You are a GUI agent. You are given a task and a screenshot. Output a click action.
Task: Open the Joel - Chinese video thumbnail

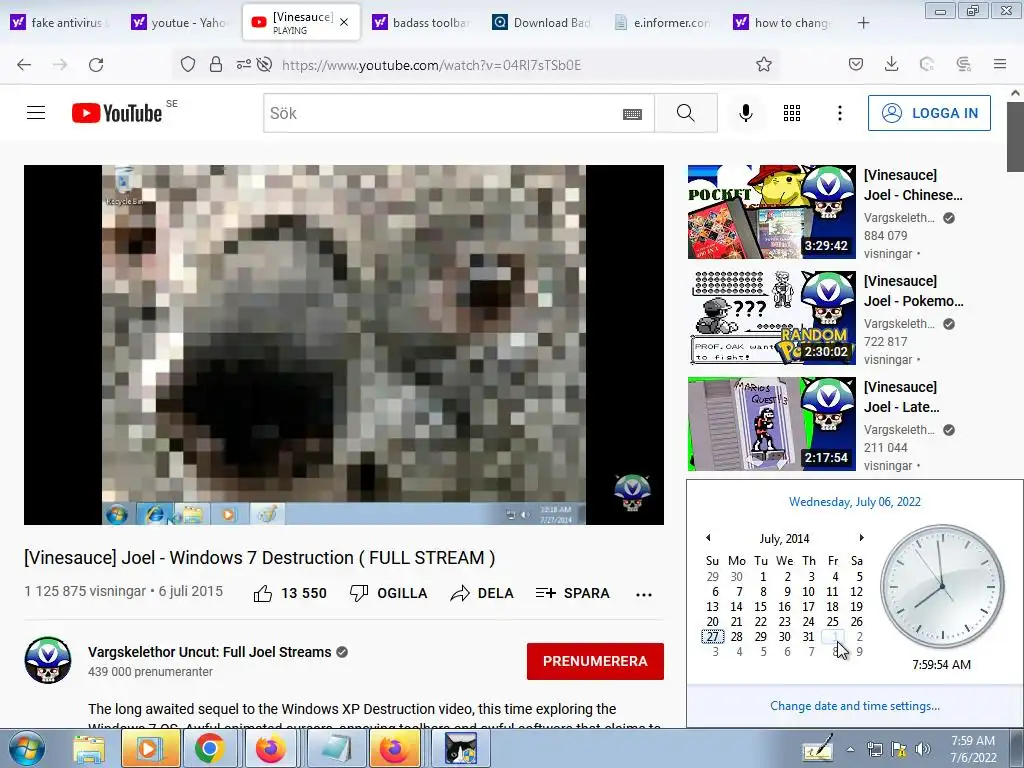pos(772,212)
